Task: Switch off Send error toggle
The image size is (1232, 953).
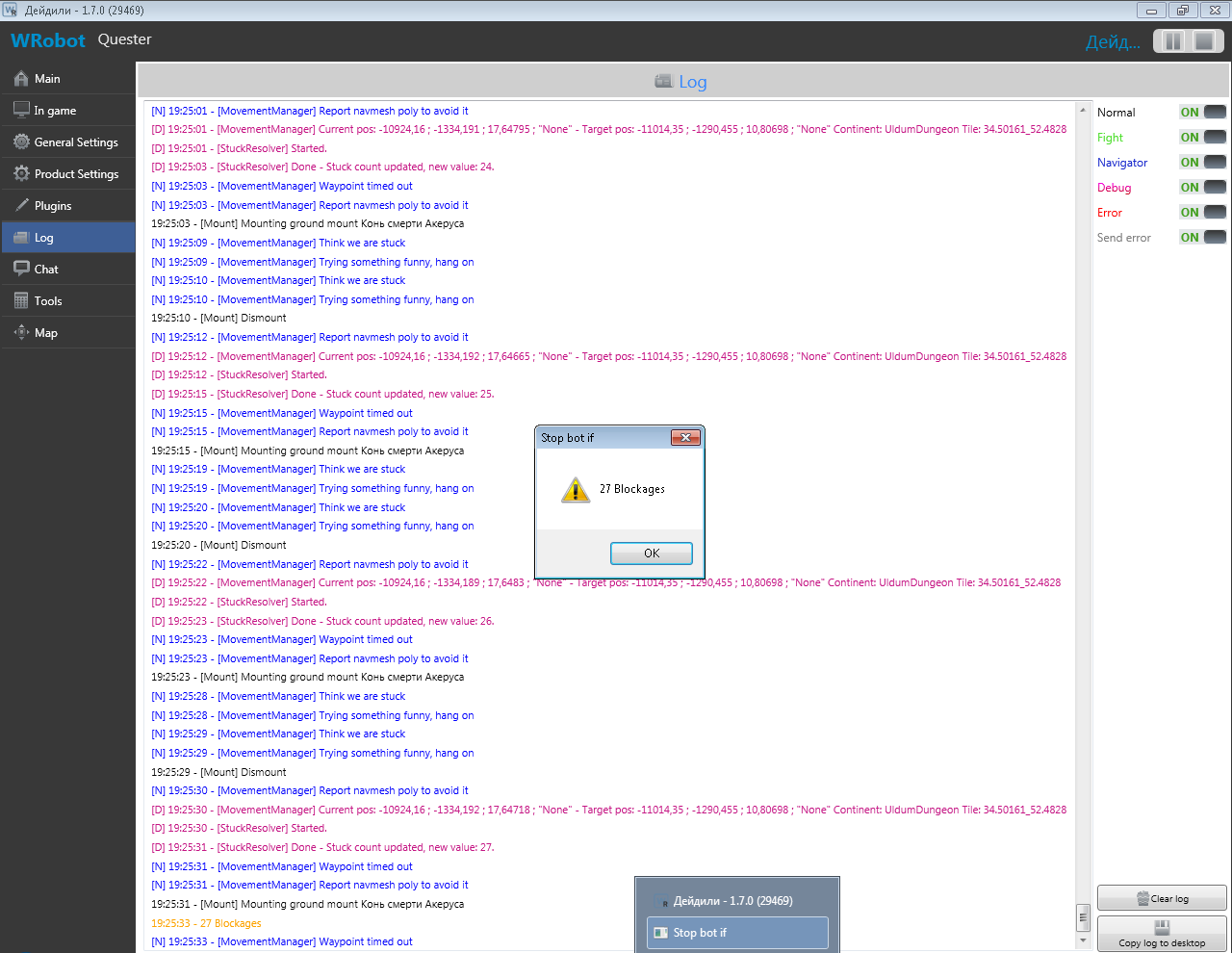Action: coord(1203,237)
